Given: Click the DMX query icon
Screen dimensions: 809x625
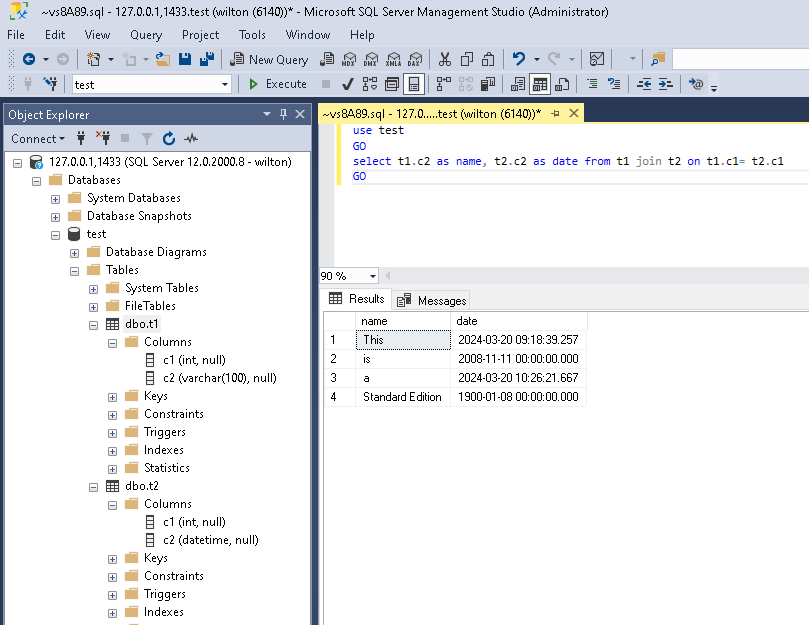Looking at the screenshot, I should [371, 59].
